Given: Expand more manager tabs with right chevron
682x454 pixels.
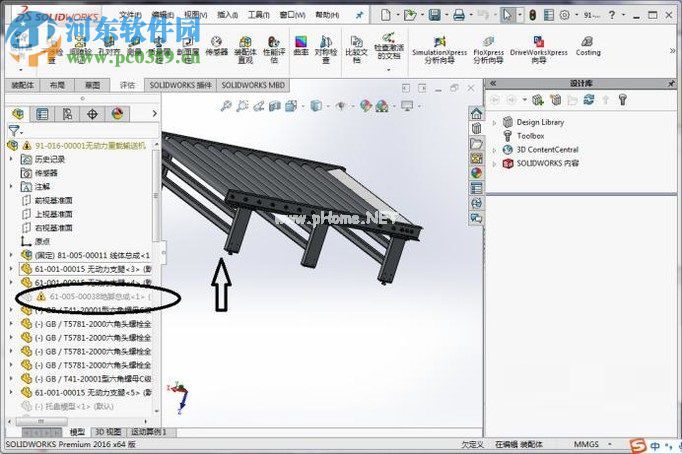Looking at the screenshot, I should (154, 114).
